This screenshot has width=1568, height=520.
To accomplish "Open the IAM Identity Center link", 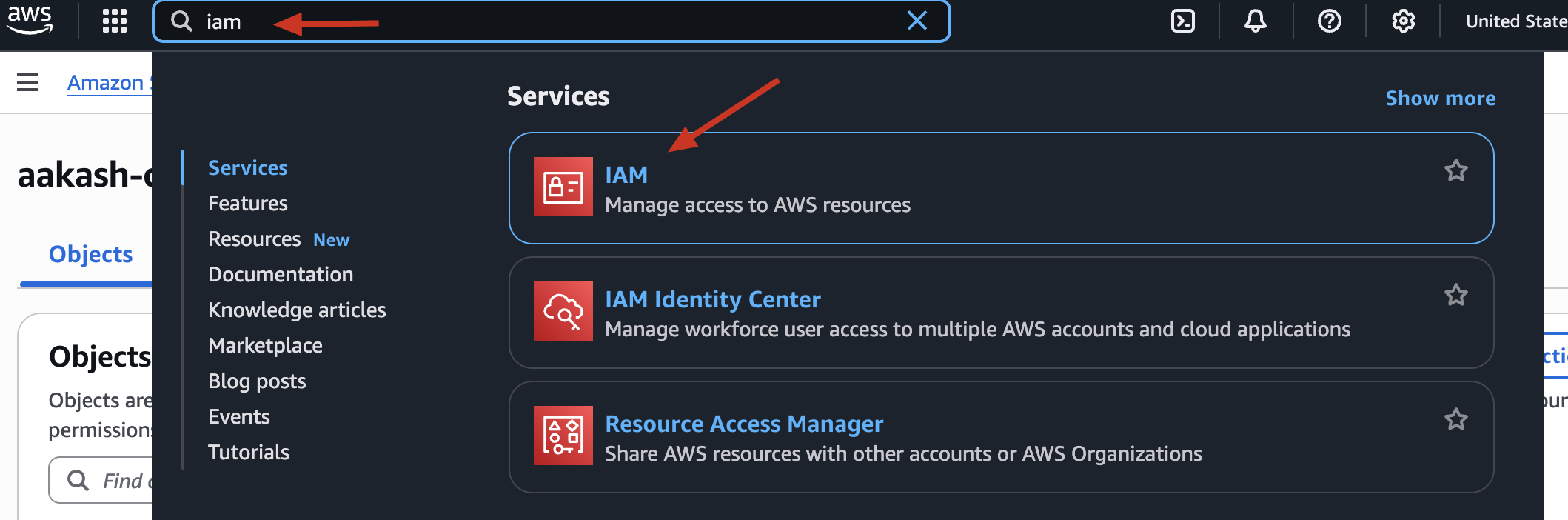I will [713, 299].
